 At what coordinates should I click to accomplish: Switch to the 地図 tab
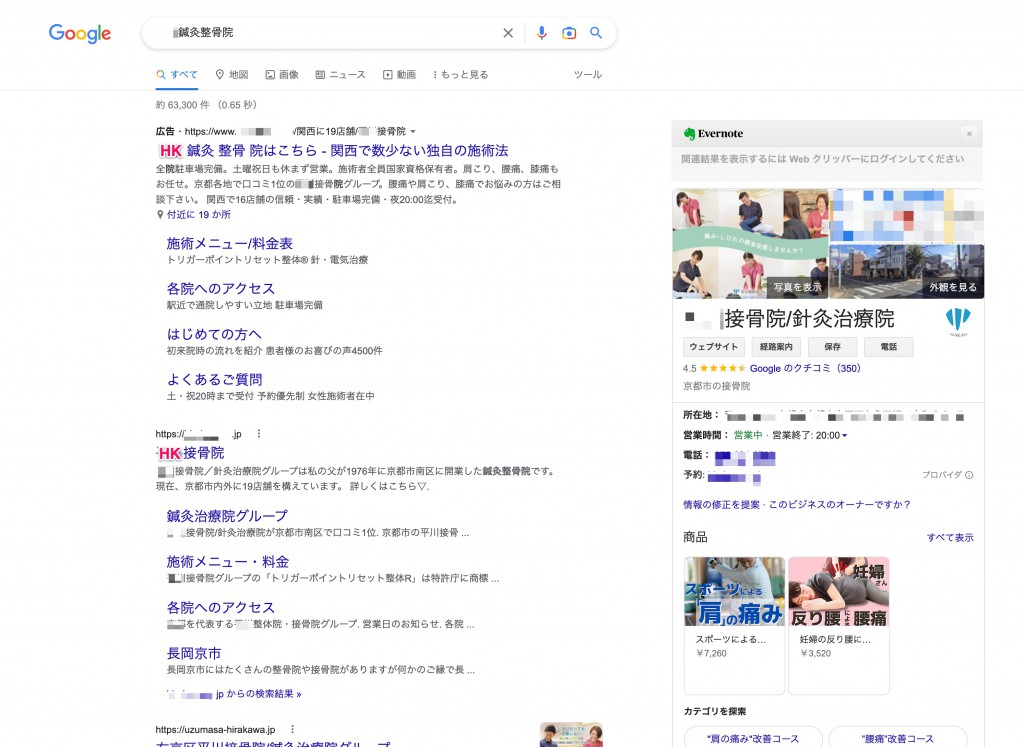(232, 74)
